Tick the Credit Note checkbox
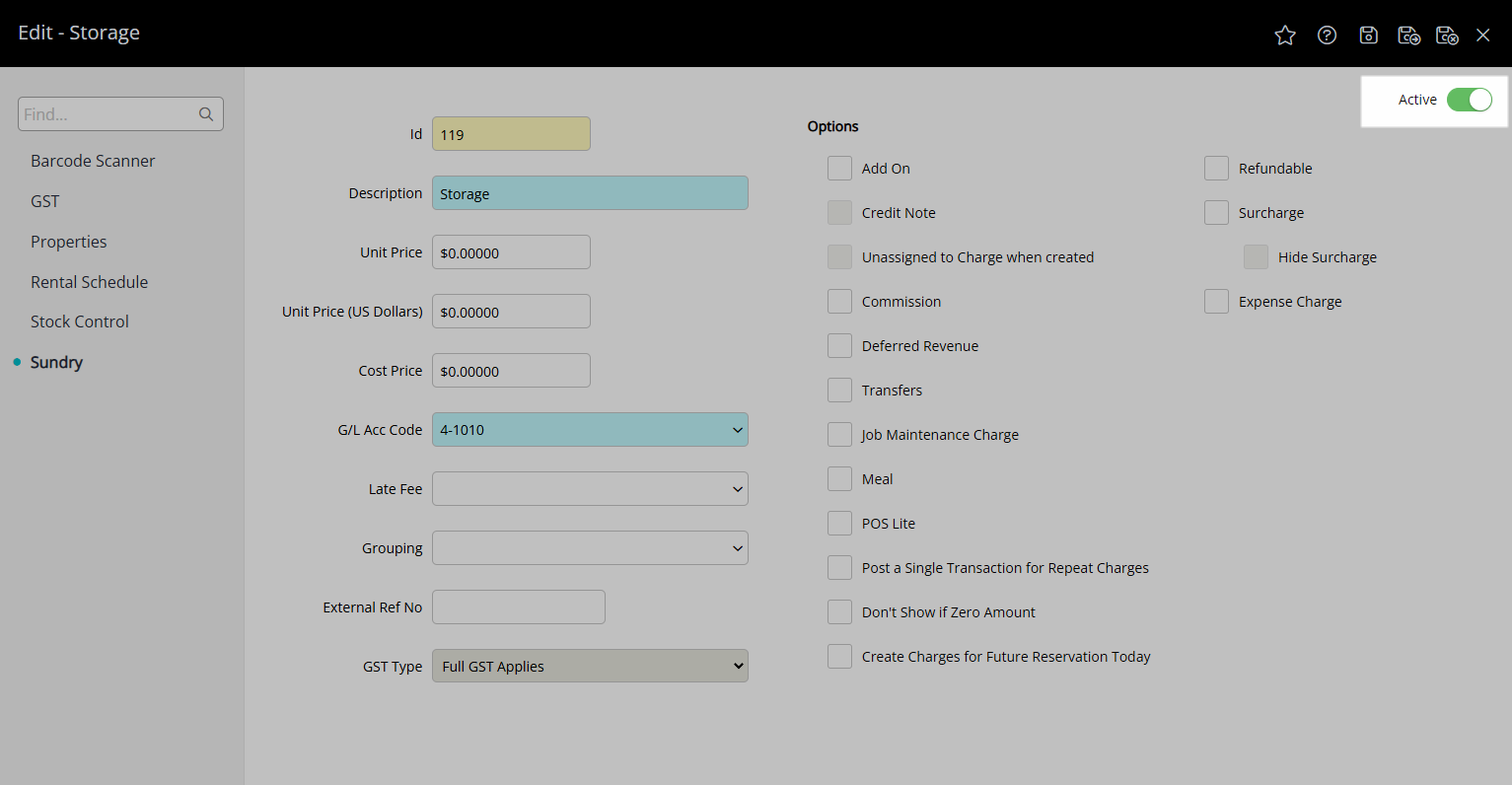This screenshot has height=785, width=1512. click(839, 213)
